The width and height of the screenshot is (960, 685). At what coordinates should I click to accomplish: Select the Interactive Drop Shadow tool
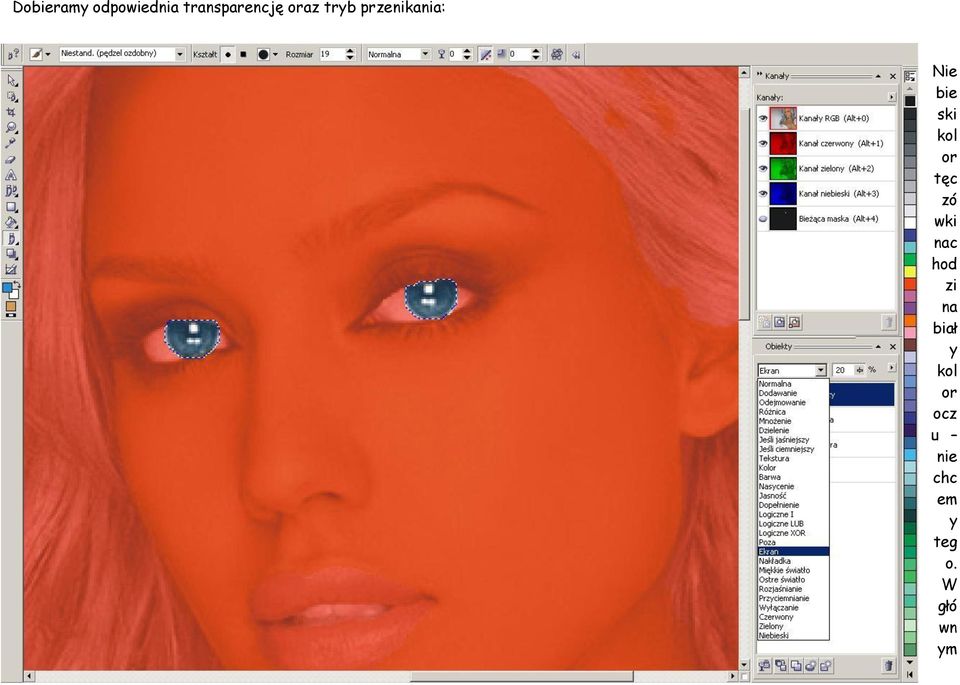[12, 253]
